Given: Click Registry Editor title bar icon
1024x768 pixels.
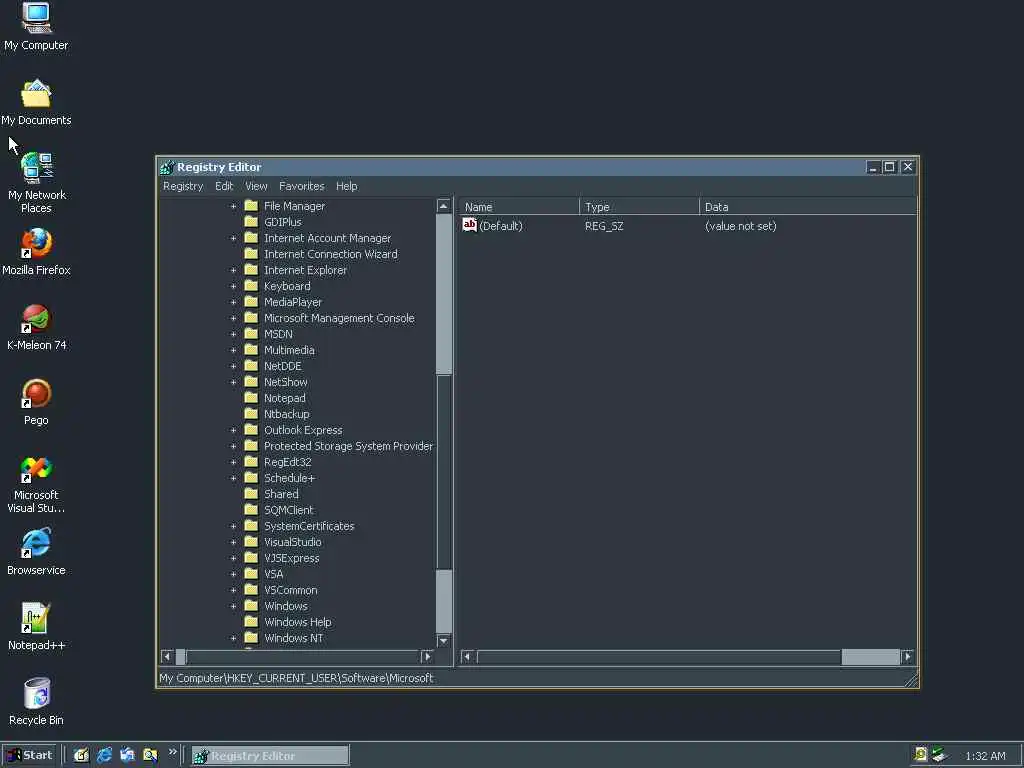Looking at the screenshot, I should (167, 167).
